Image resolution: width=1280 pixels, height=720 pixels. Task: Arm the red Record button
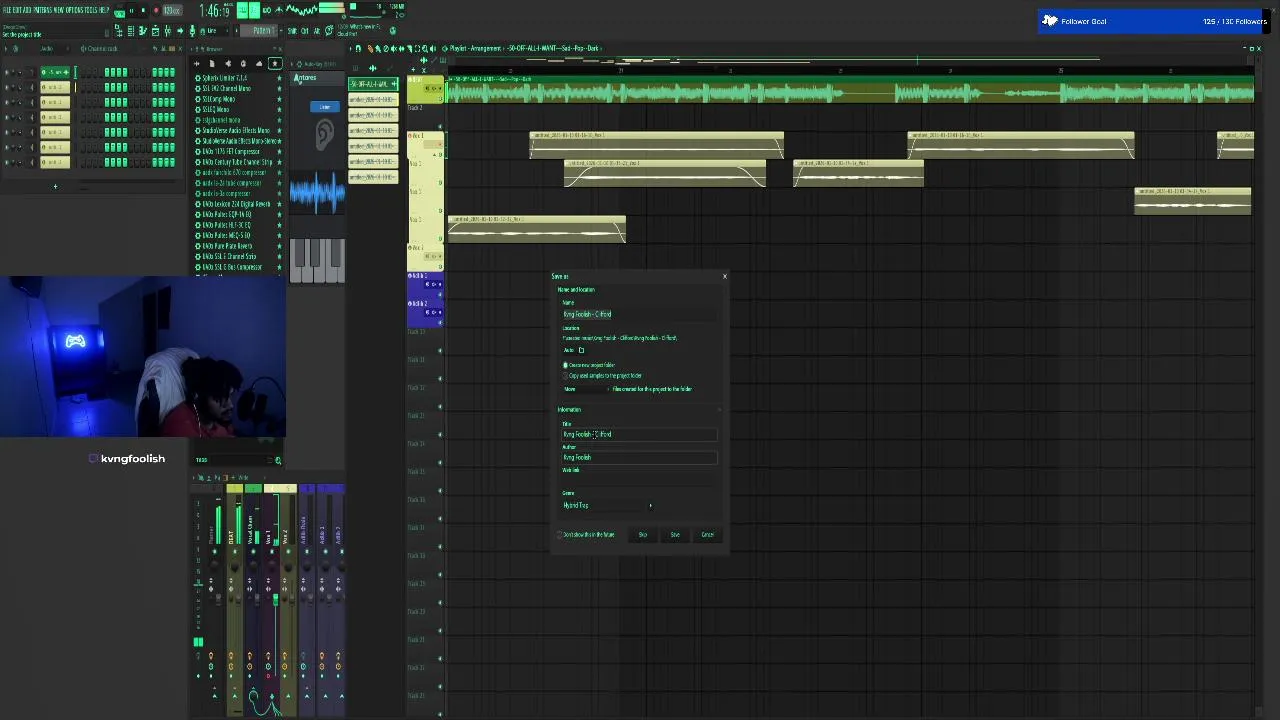(156, 10)
